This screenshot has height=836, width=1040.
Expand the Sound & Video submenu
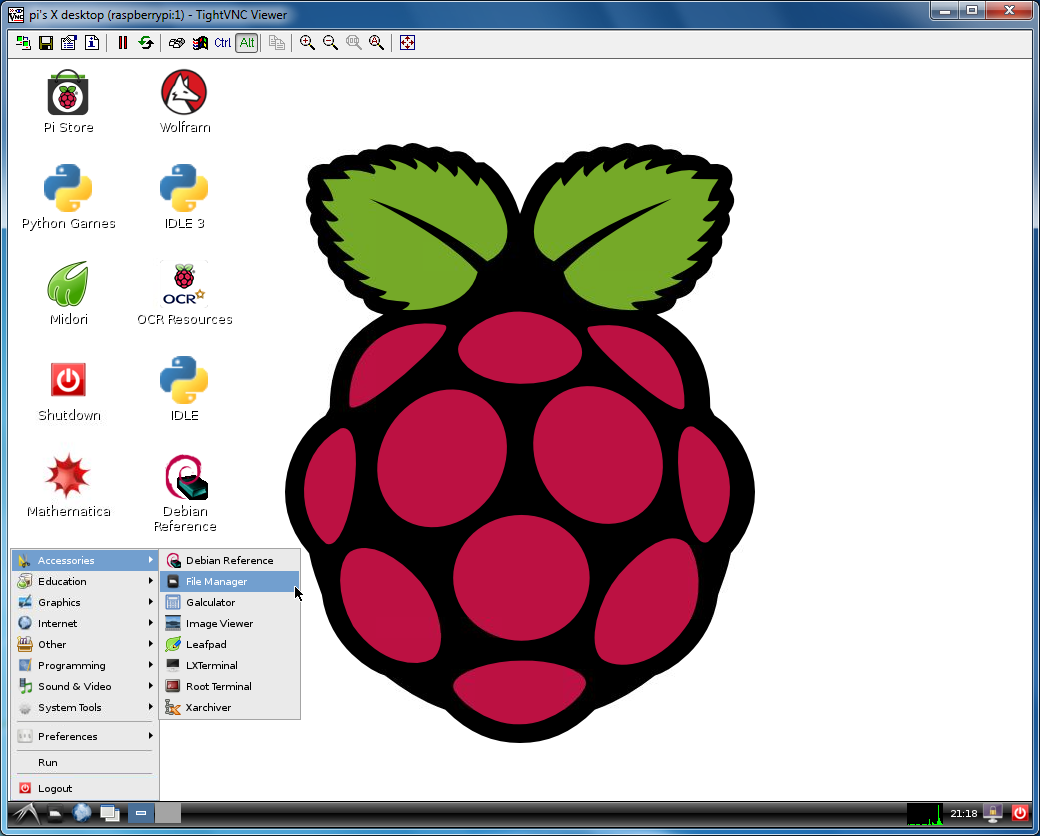(x=85, y=686)
